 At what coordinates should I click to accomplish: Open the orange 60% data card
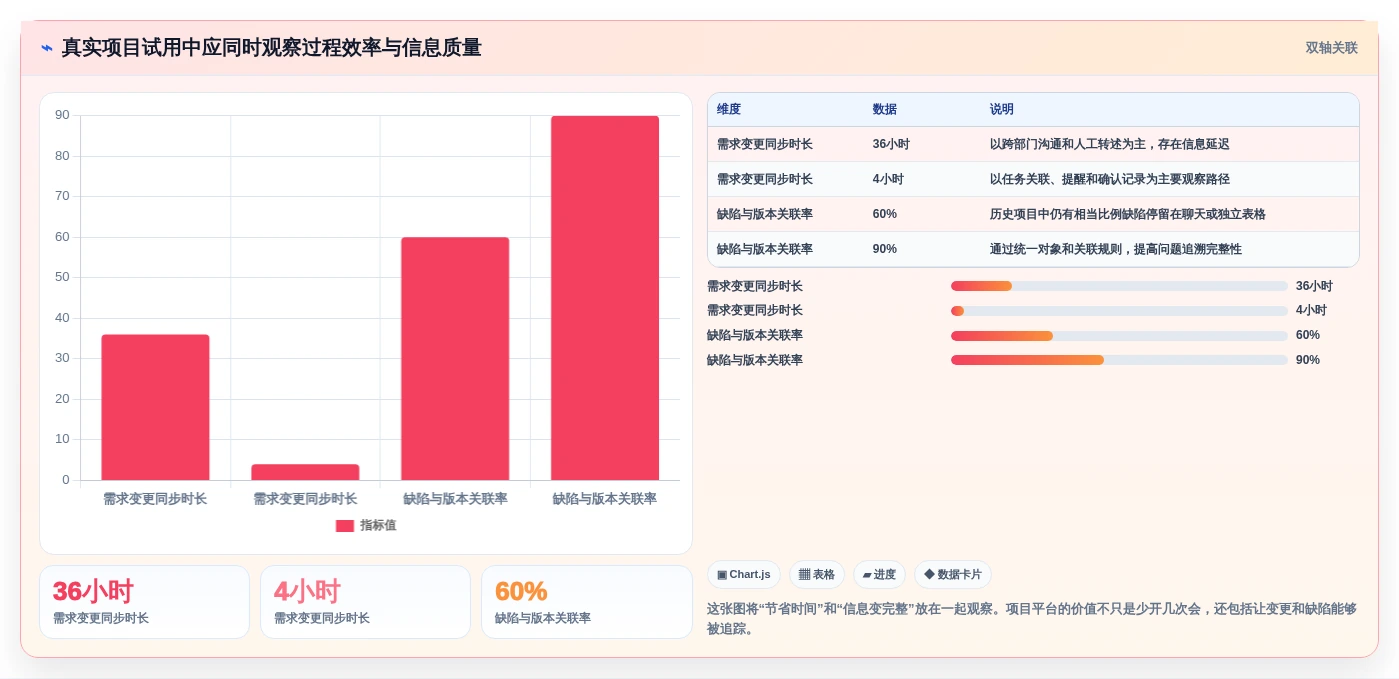[x=587, y=602]
